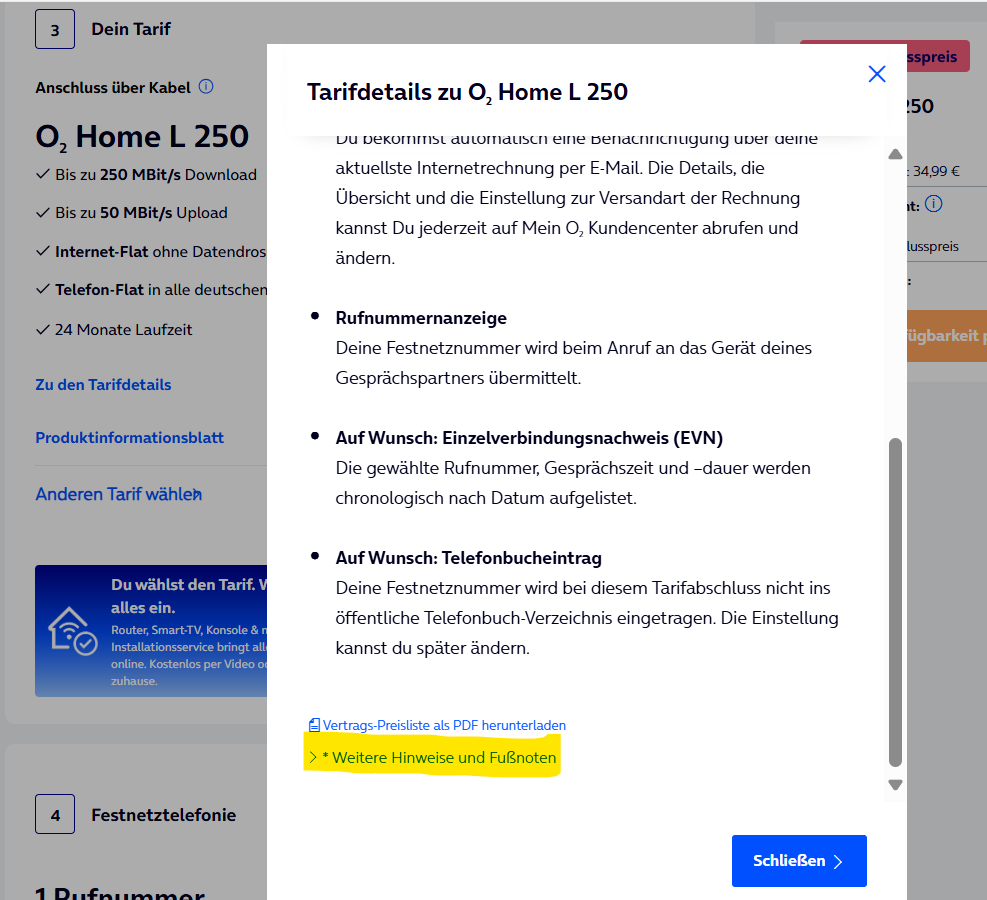The height and width of the screenshot is (900, 987).
Task: Click the info icon in the price sidebar
Action: tap(934, 204)
